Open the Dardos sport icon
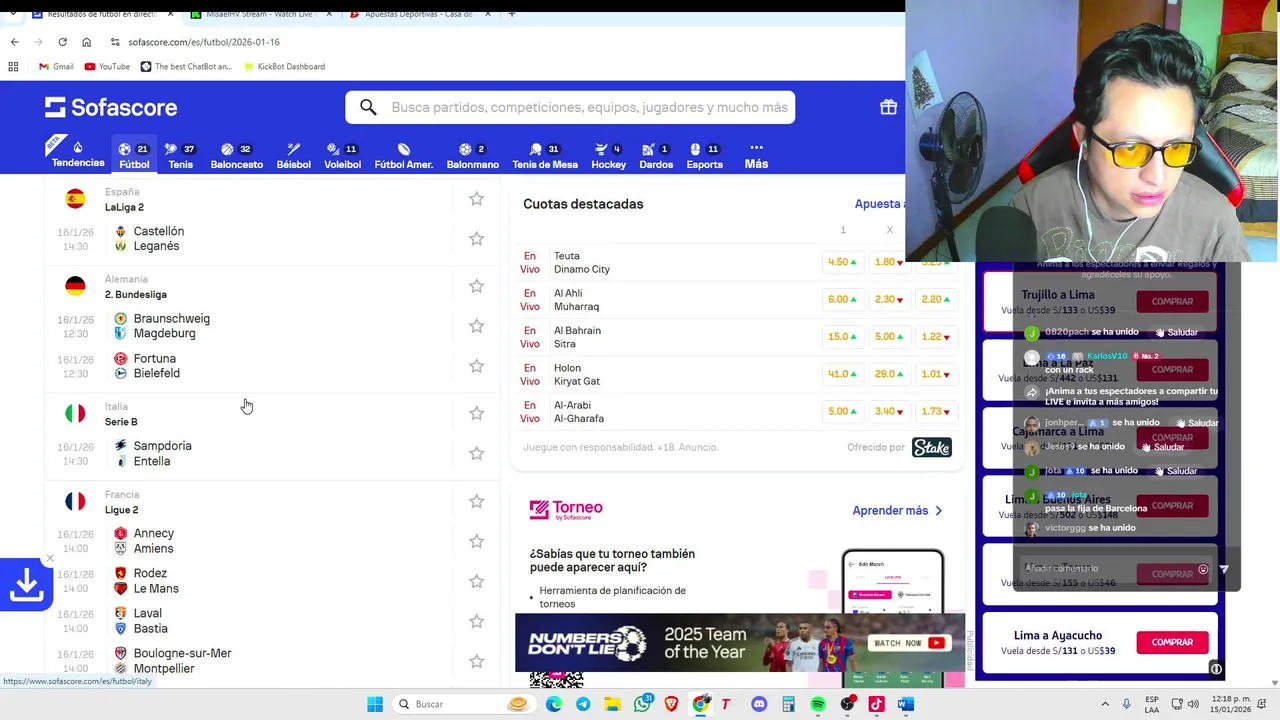This screenshot has height=720, width=1280. coord(656,156)
